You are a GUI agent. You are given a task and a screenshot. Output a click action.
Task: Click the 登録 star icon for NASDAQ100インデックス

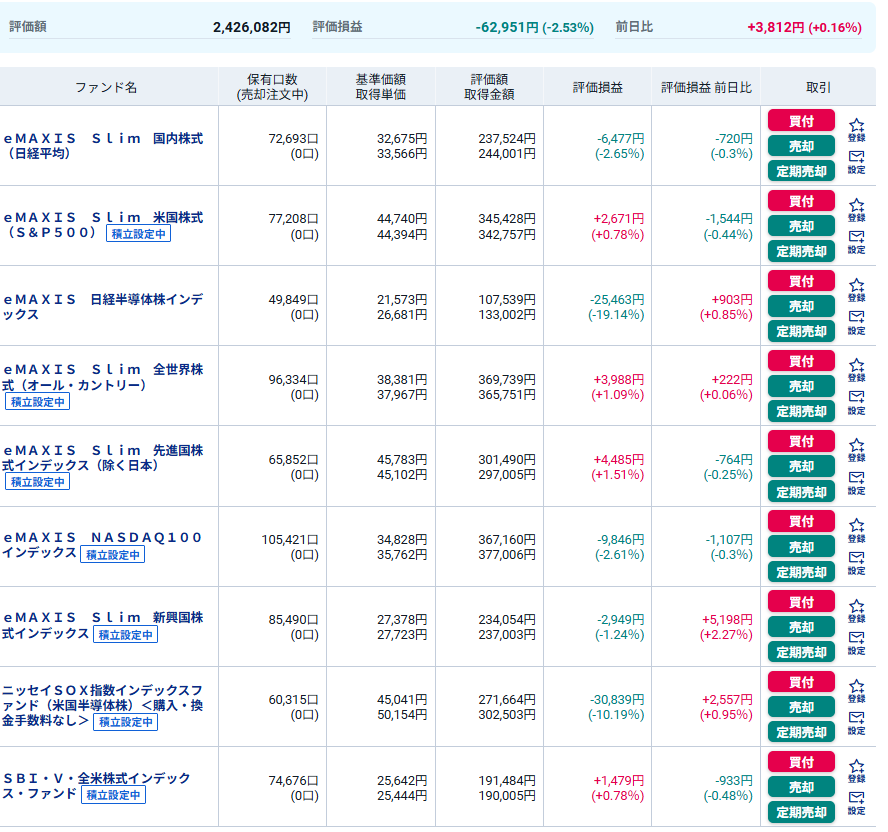pyautogui.click(x=857, y=530)
